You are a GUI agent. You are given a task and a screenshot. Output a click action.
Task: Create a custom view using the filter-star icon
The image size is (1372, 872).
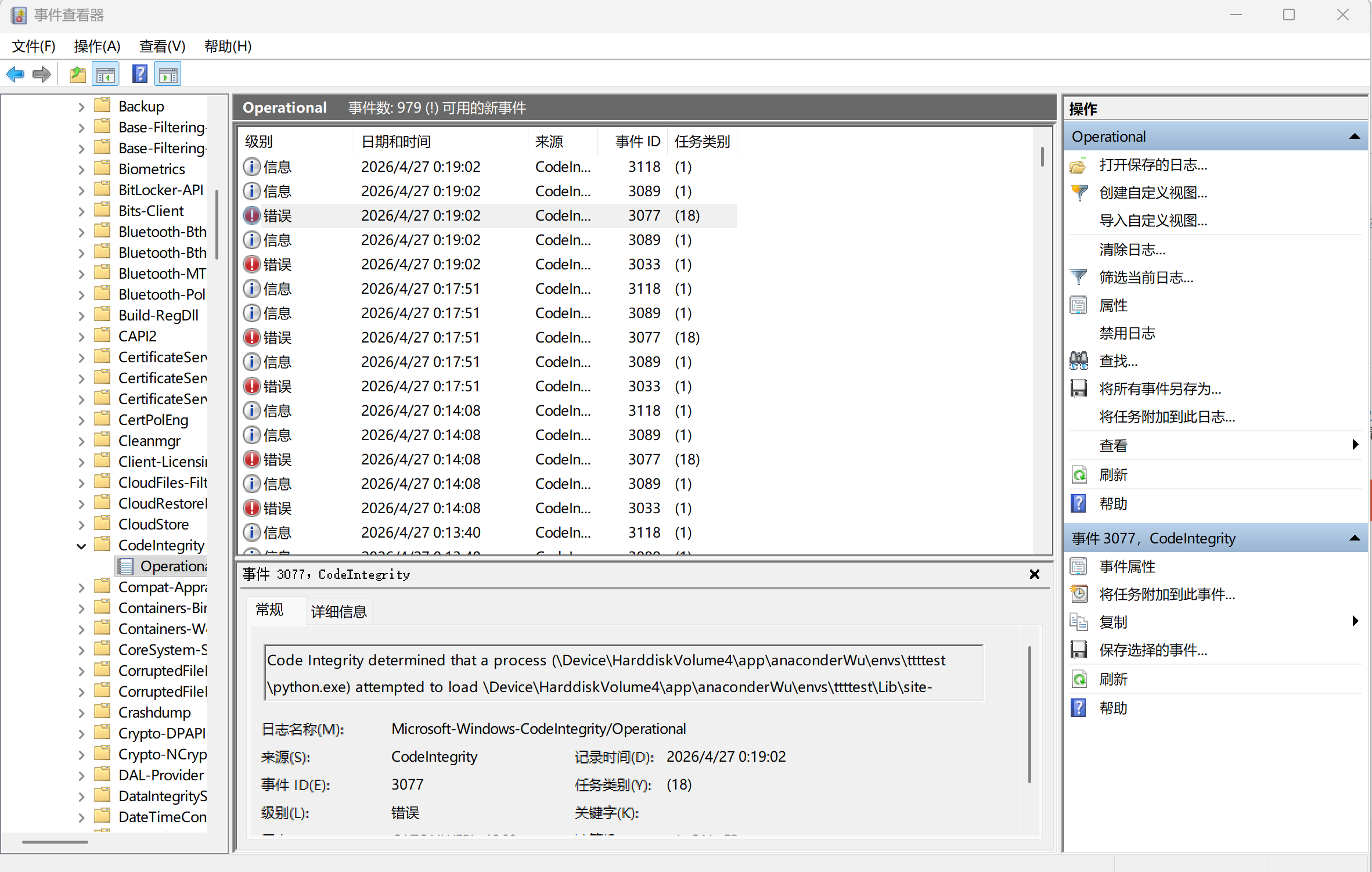coord(1080,192)
